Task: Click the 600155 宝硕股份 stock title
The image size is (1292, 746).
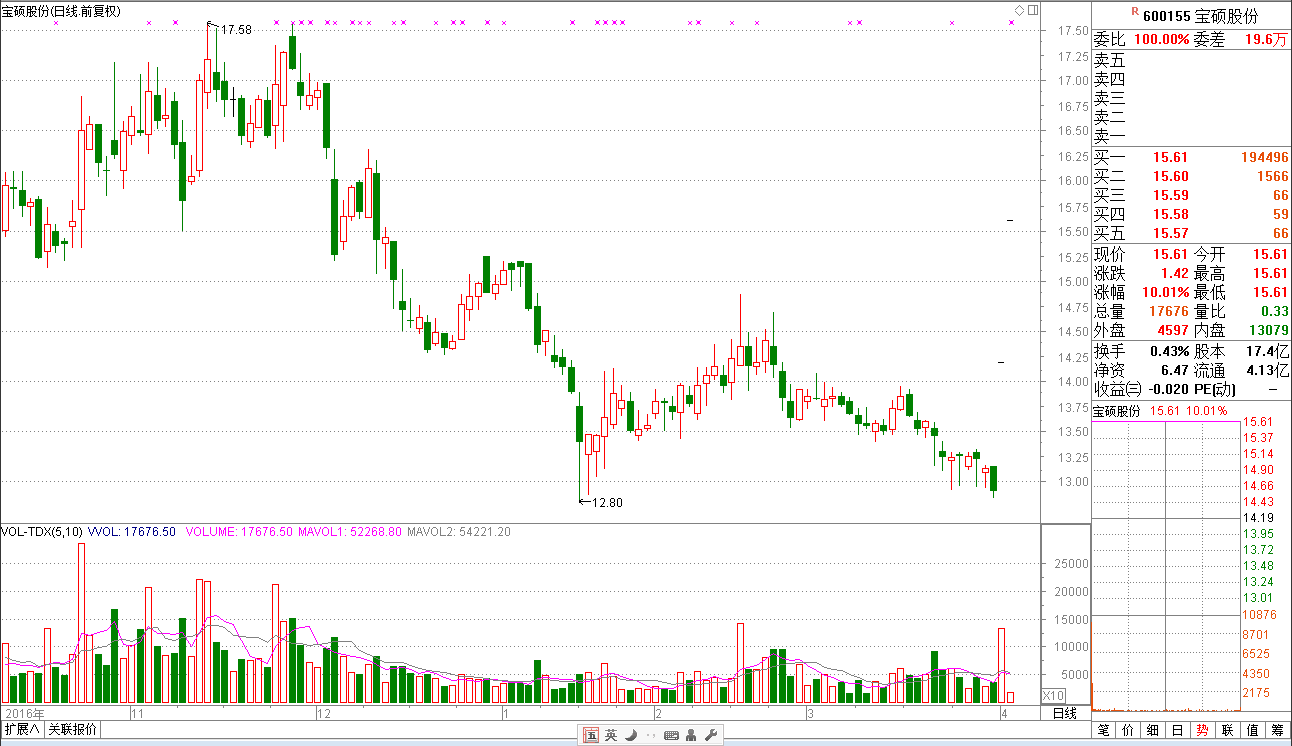Action: [x=1200, y=16]
